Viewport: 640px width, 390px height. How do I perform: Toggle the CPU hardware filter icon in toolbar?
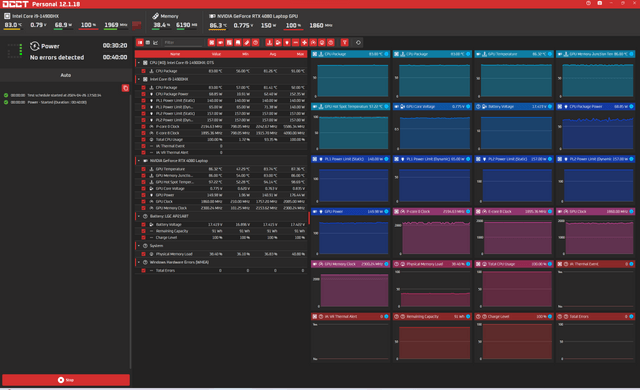(x=211, y=42)
